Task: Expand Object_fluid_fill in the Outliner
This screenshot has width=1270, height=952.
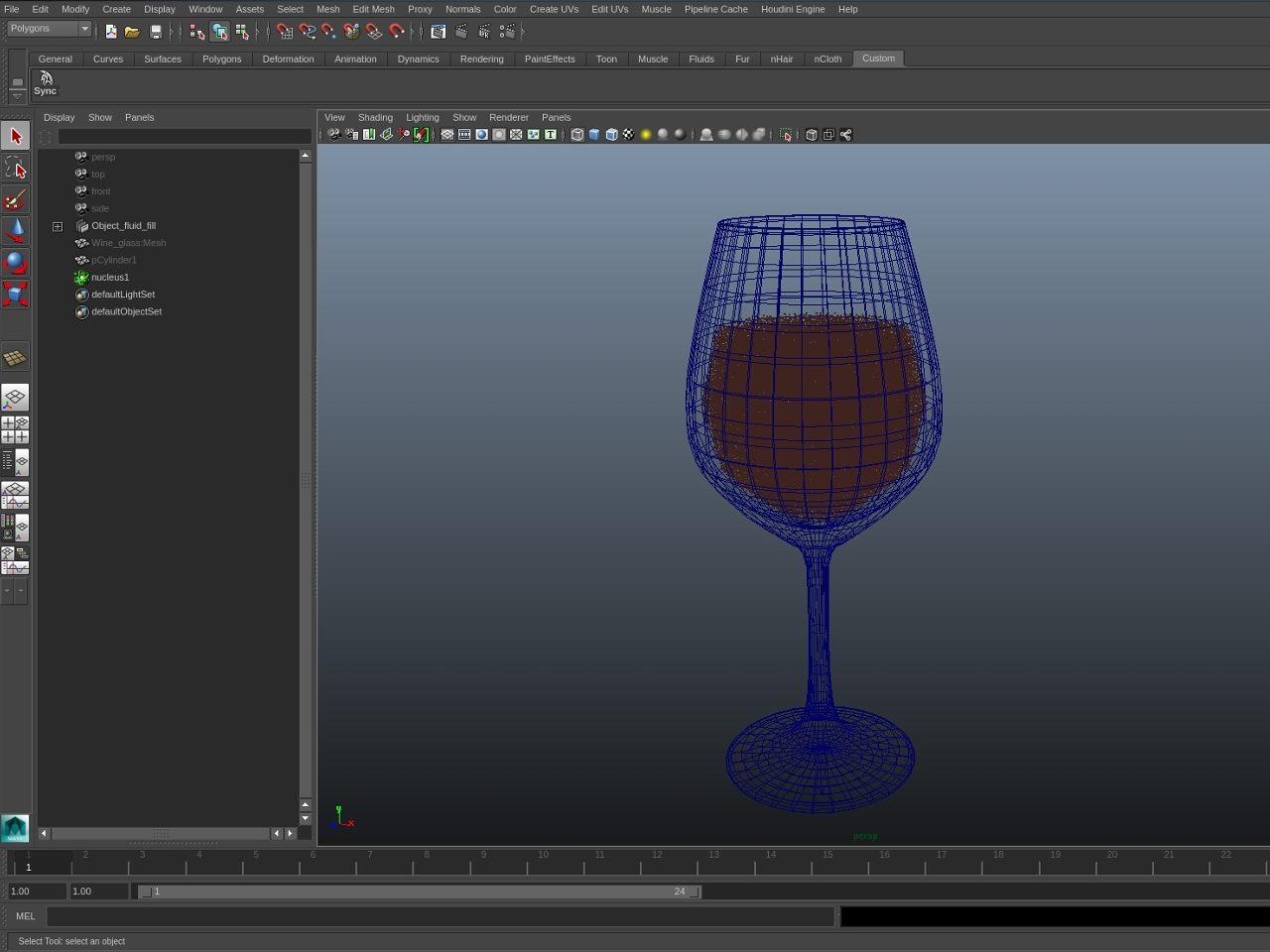Action: click(x=58, y=226)
